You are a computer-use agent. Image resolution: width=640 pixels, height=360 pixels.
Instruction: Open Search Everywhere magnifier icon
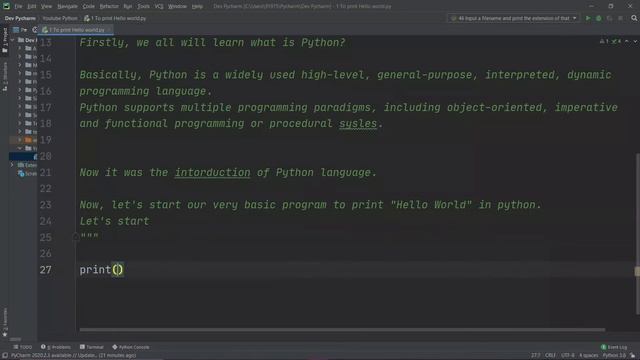coord(634,18)
